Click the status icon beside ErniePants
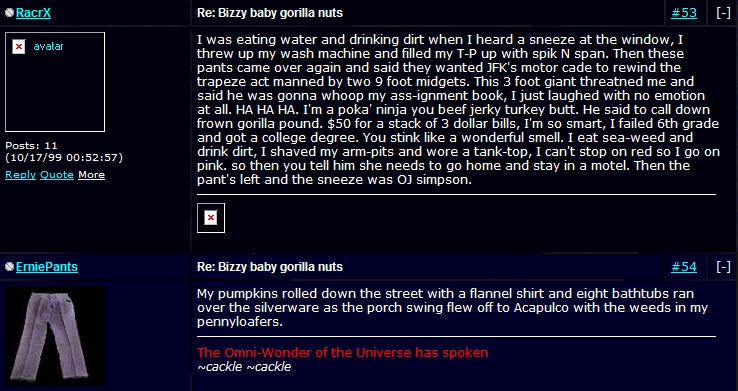 [x=9, y=267]
